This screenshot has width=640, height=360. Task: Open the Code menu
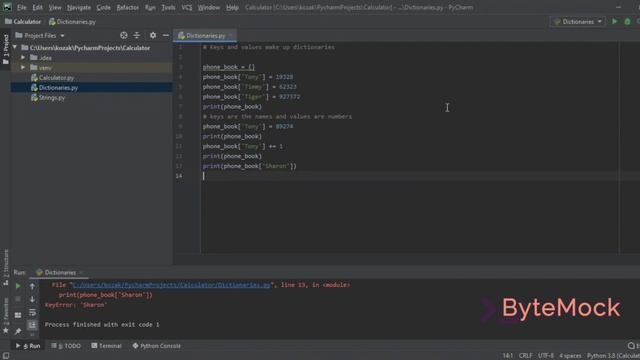click(x=103, y=7)
